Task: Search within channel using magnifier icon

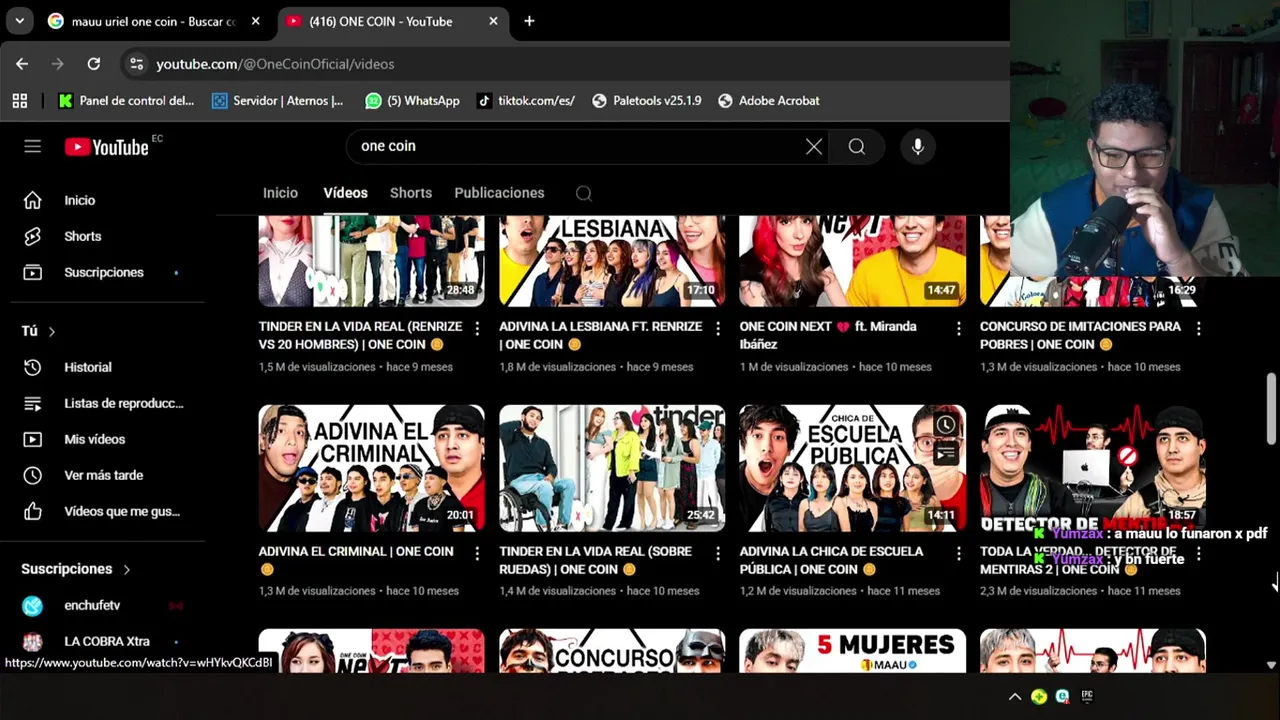Action: (584, 193)
